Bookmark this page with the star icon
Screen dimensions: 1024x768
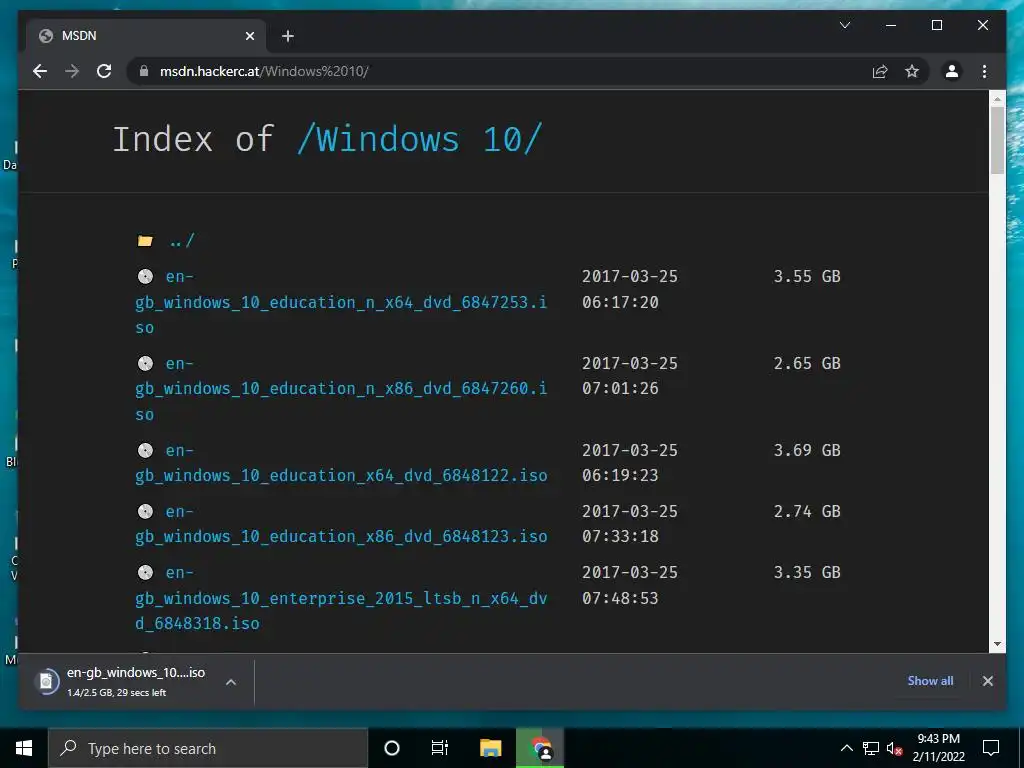912,71
